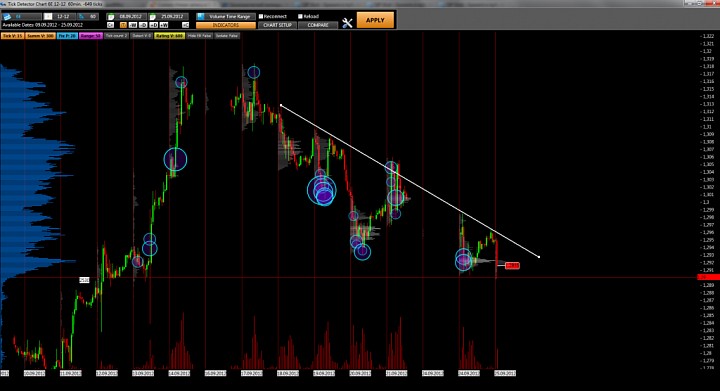This screenshot has height=391, width=720.
Task: Open the Volume Time Range dropdown
Action: tap(229, 16)
